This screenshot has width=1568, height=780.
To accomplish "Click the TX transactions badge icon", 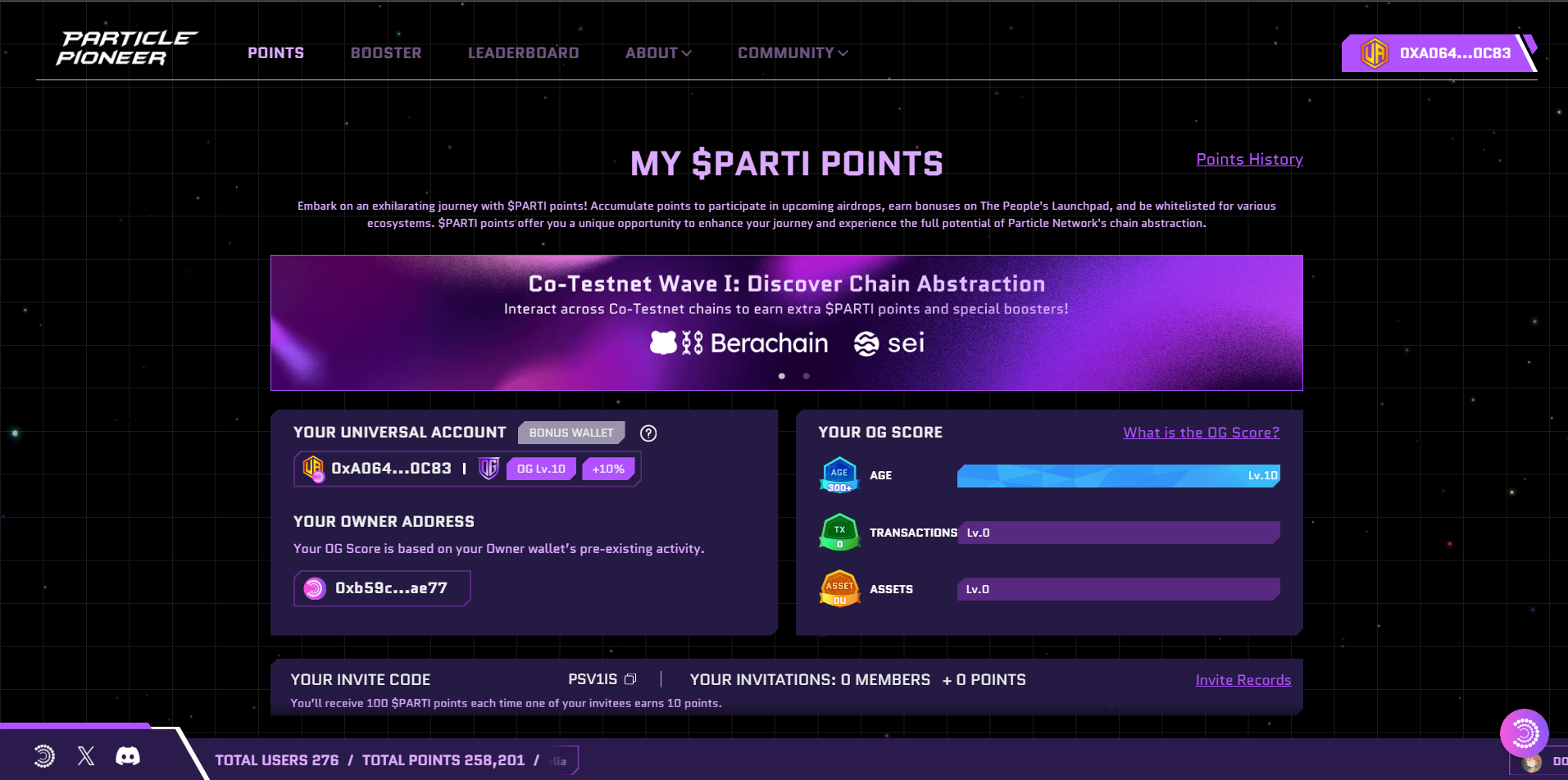I will (839, 533).
